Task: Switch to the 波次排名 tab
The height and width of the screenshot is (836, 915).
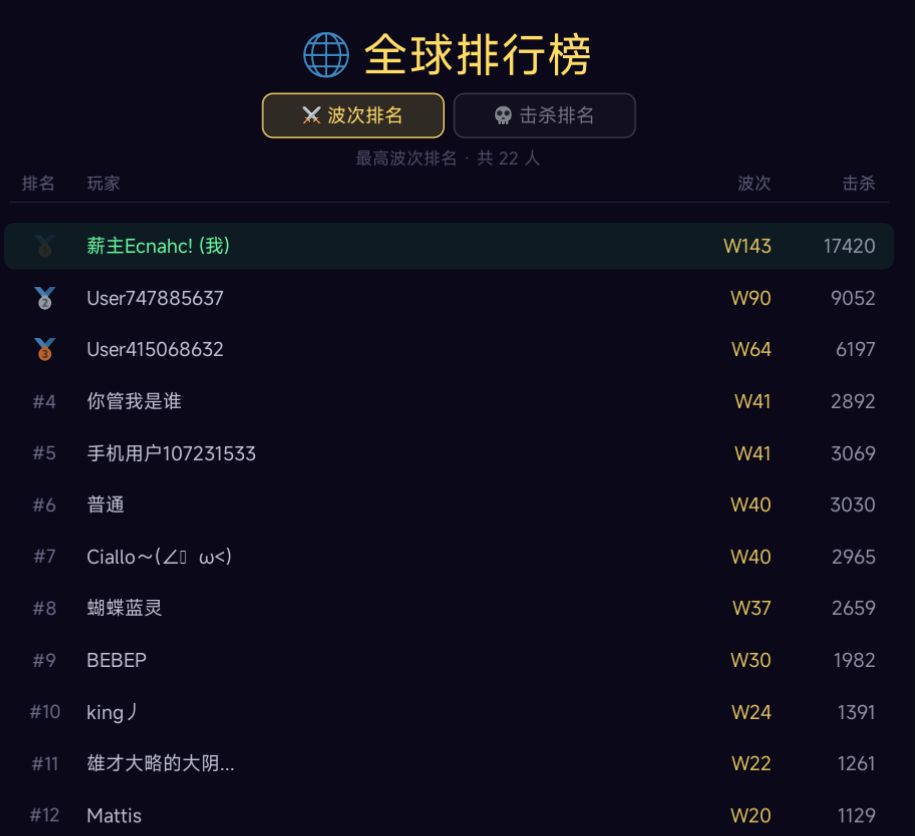Action: pyautogui.click(x=353, y=116)
